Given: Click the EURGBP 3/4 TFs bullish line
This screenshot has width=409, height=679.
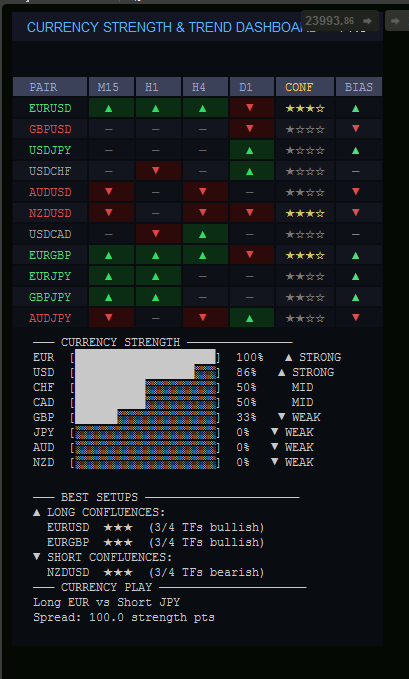Looking at the screenshot, I should [156, 542].
